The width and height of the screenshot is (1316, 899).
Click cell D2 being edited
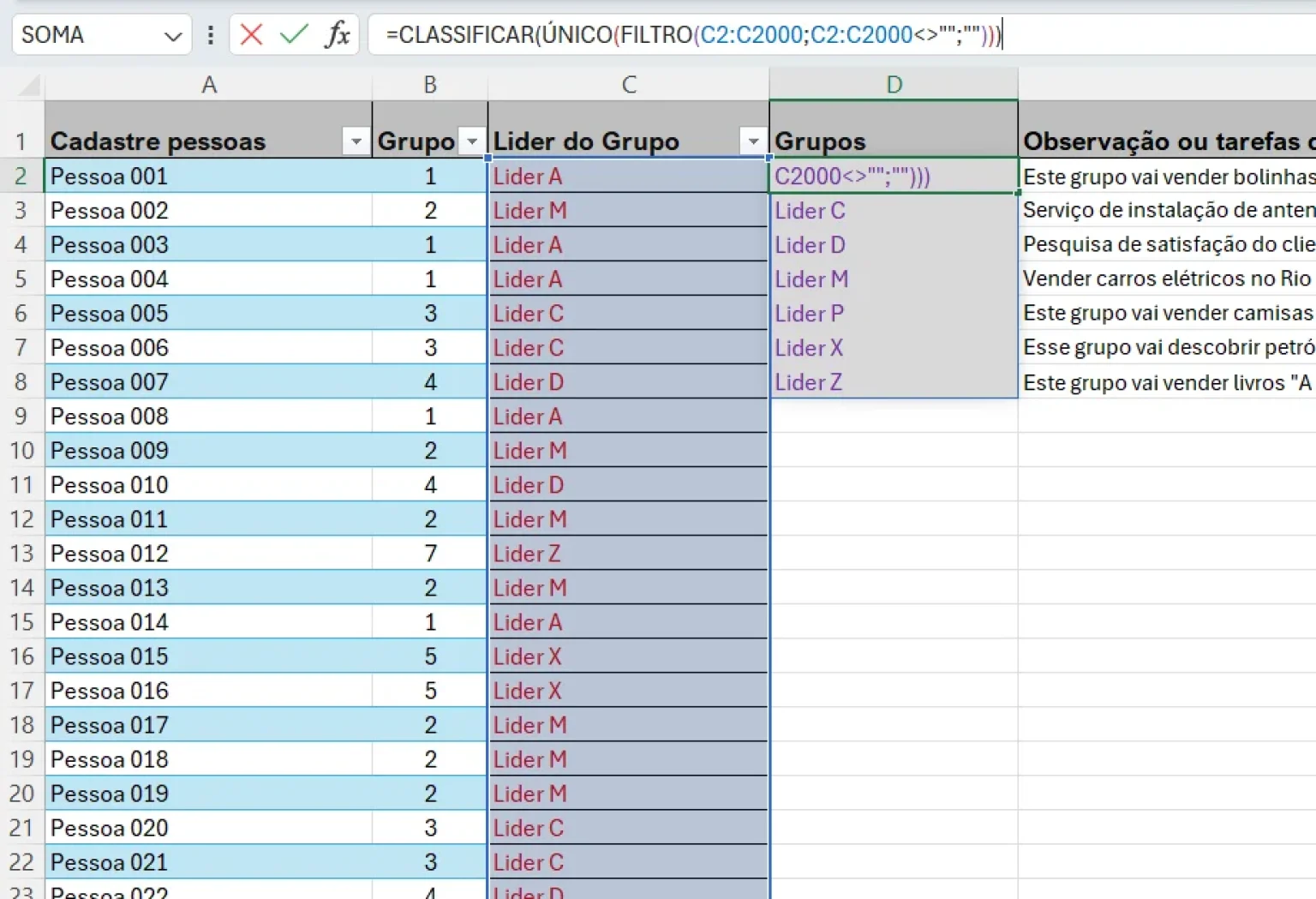coord(894,176)
